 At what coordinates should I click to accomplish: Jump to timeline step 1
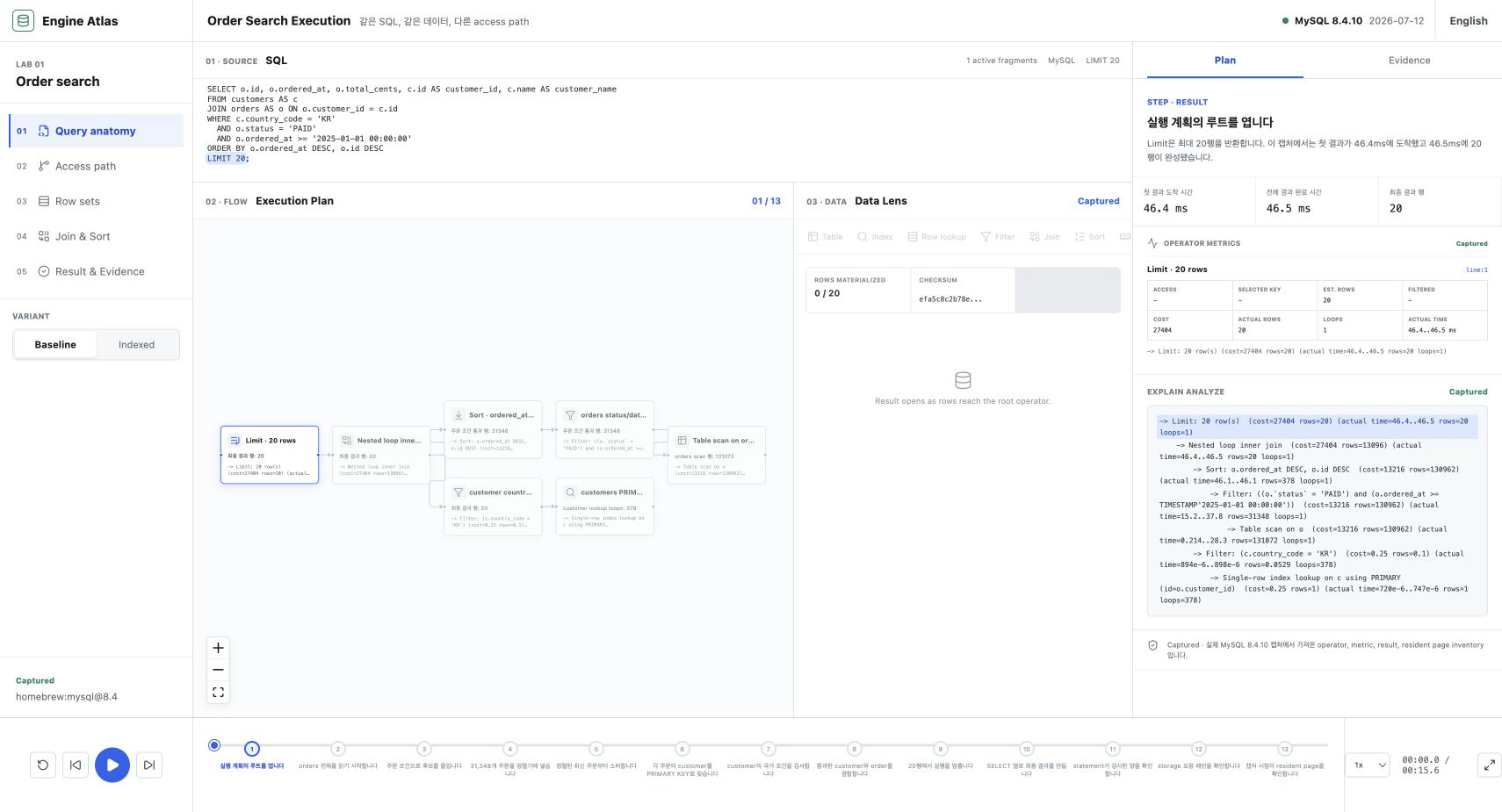(x=252, y=749)
